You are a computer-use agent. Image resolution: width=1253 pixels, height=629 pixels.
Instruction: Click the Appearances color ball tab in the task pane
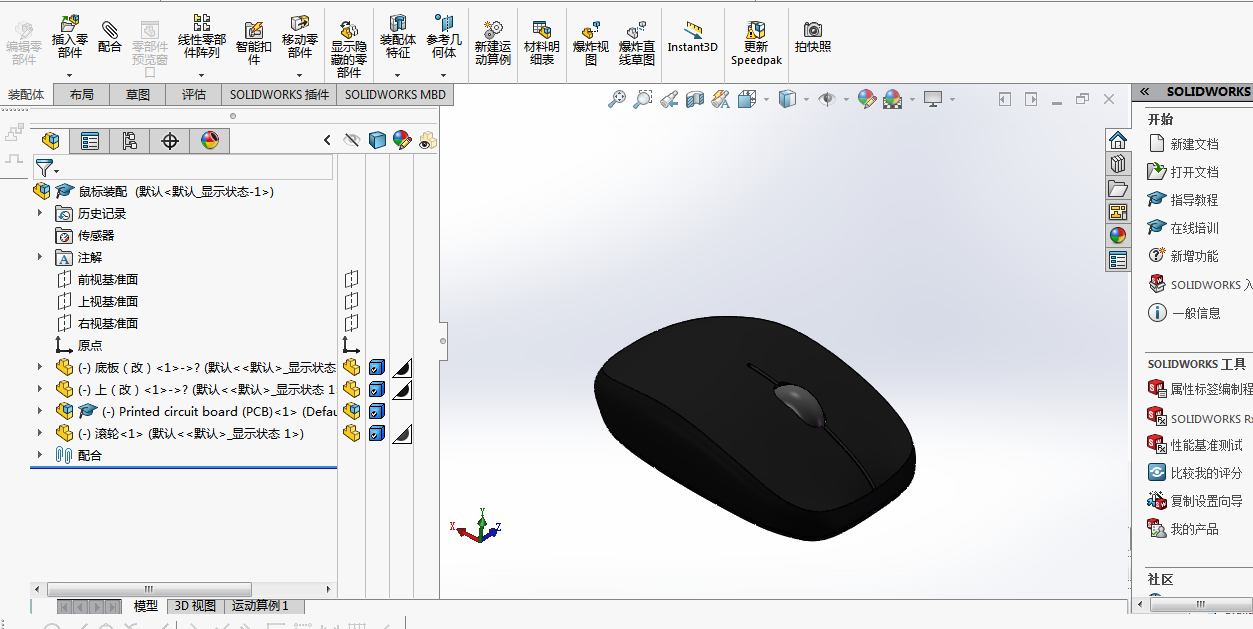click(x=1118, y=236)
